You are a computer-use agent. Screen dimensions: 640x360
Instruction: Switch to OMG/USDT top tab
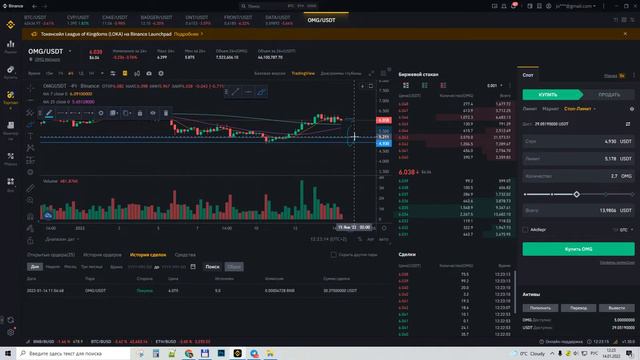(x=322, y=20)
